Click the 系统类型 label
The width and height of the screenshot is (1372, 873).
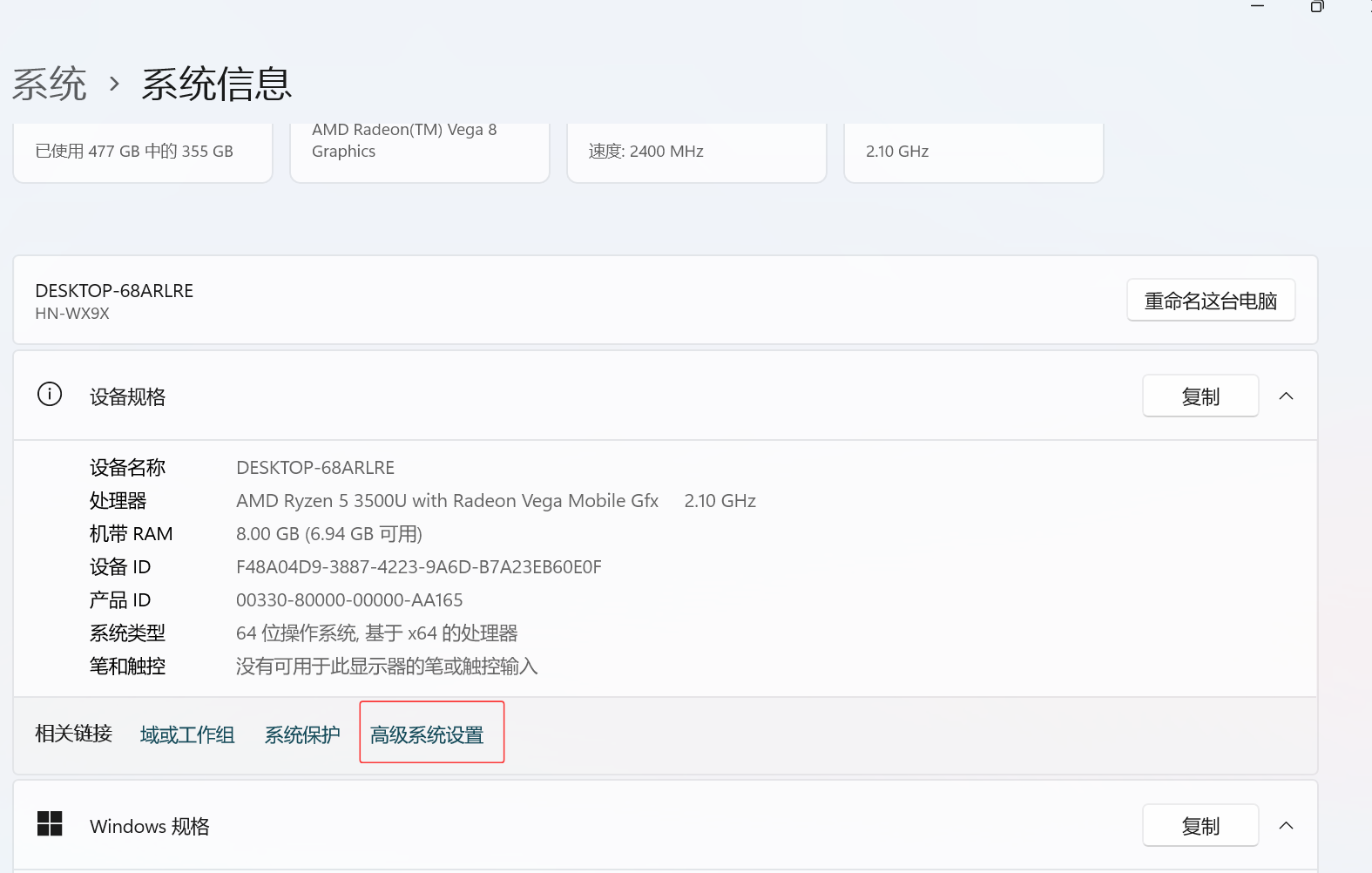click(x=127, y=633)
